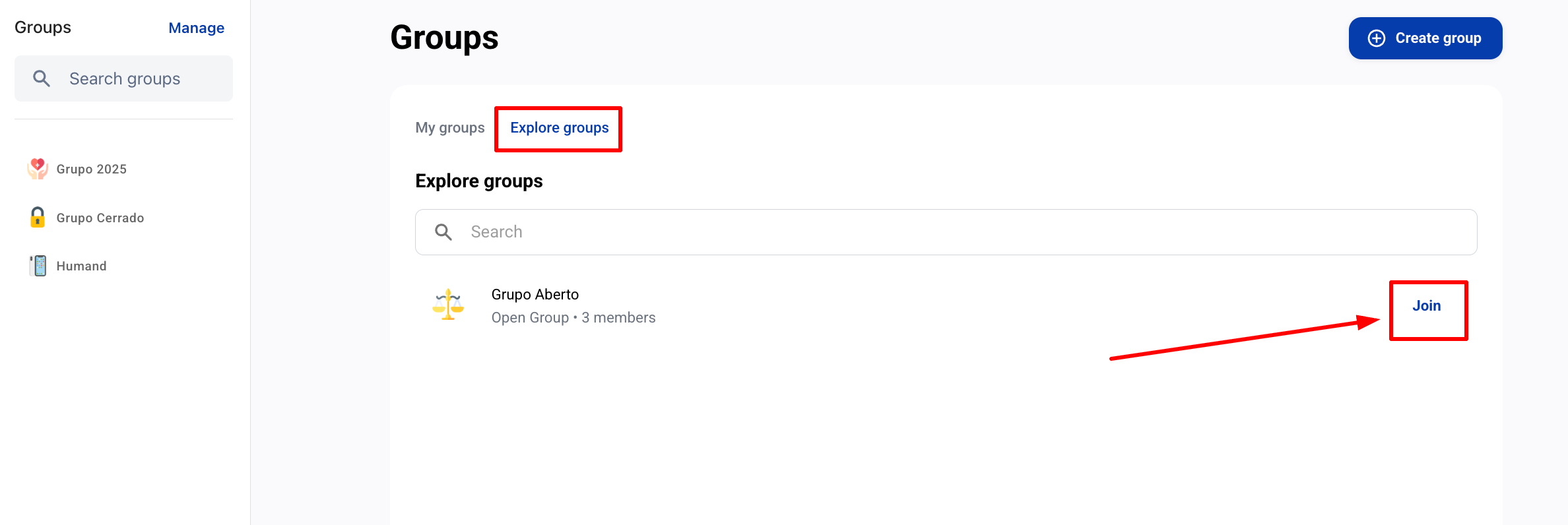Click the plus circle icon in Create group
The height and width of the screenshot is (525, 1568).
(1377, 38)
